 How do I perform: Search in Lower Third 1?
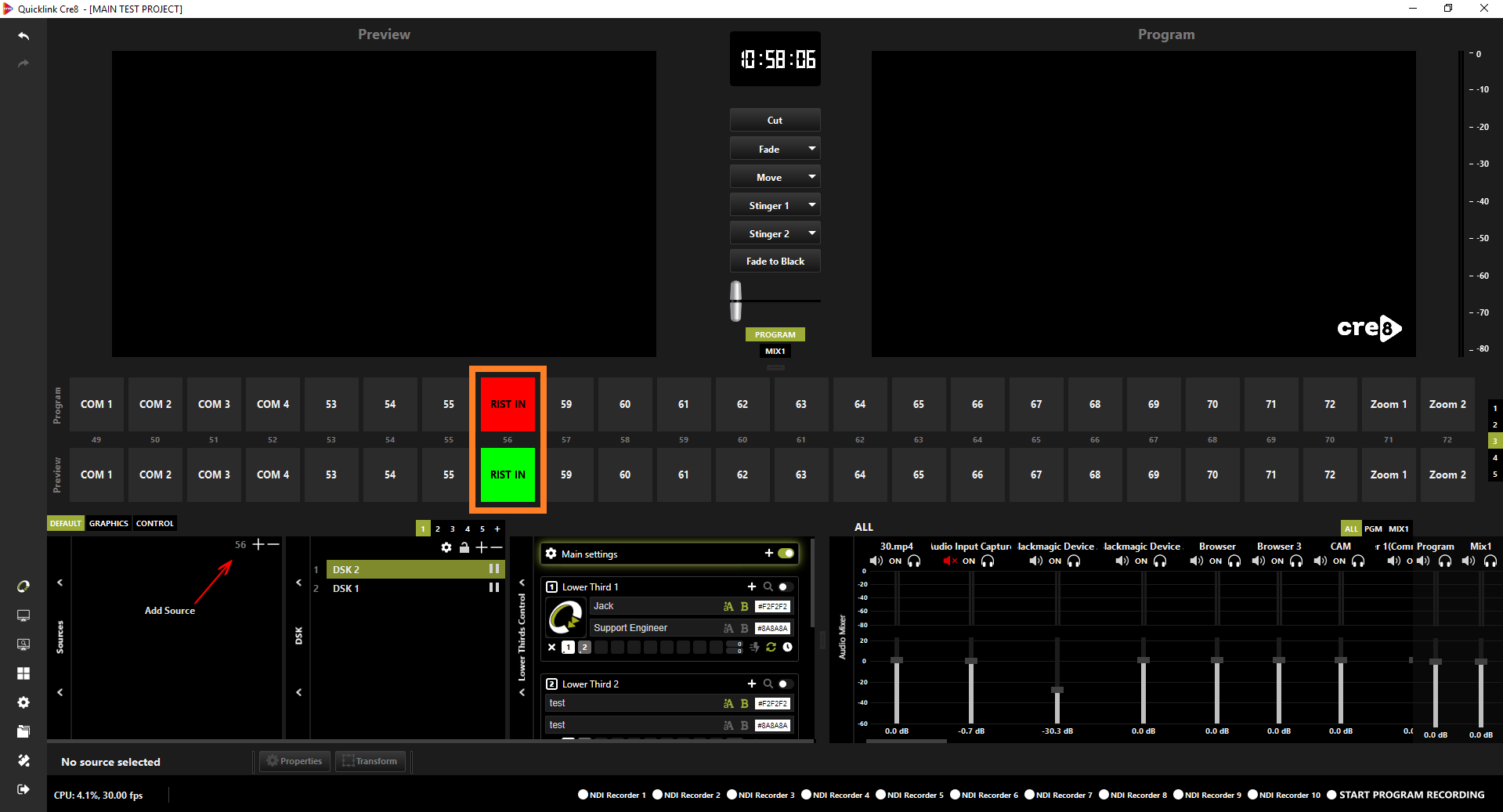point(768,586)
